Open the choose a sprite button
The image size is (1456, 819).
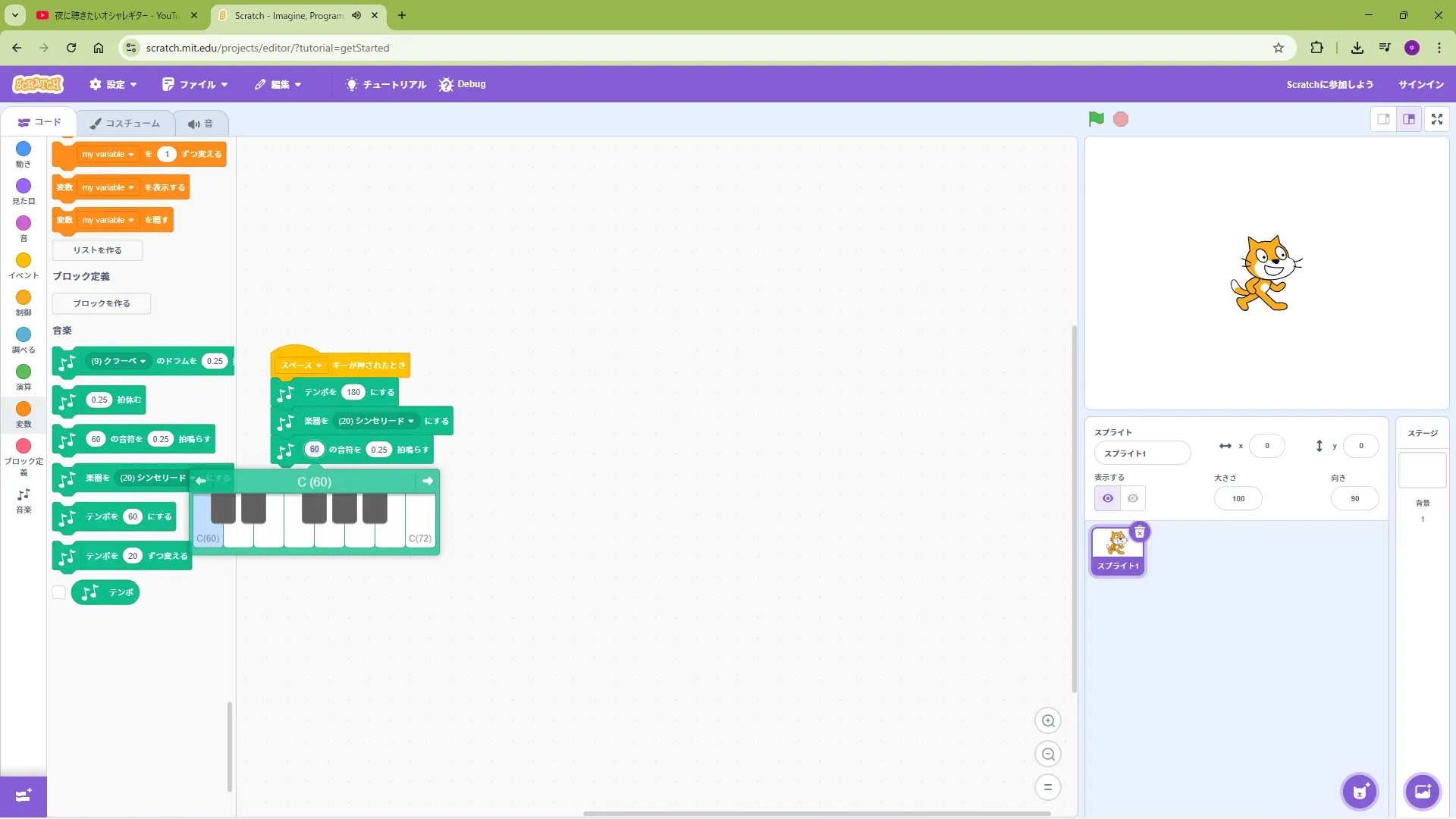click(1359, 792)
